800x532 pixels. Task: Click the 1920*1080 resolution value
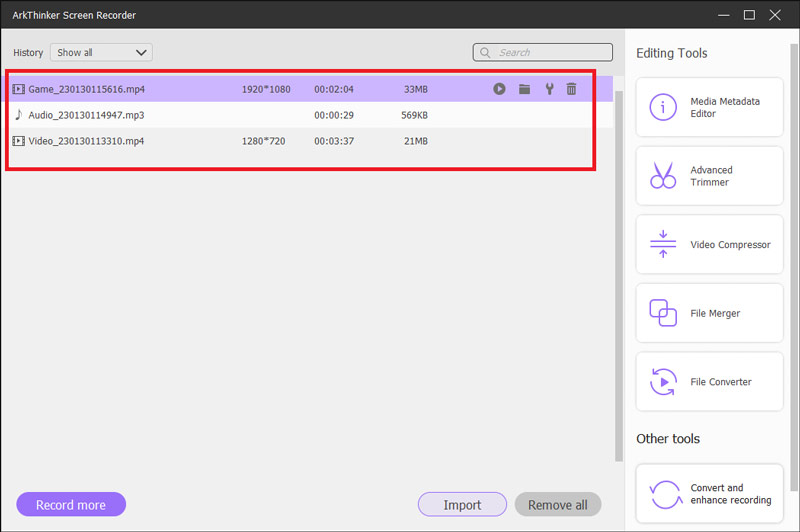[266, 89]
